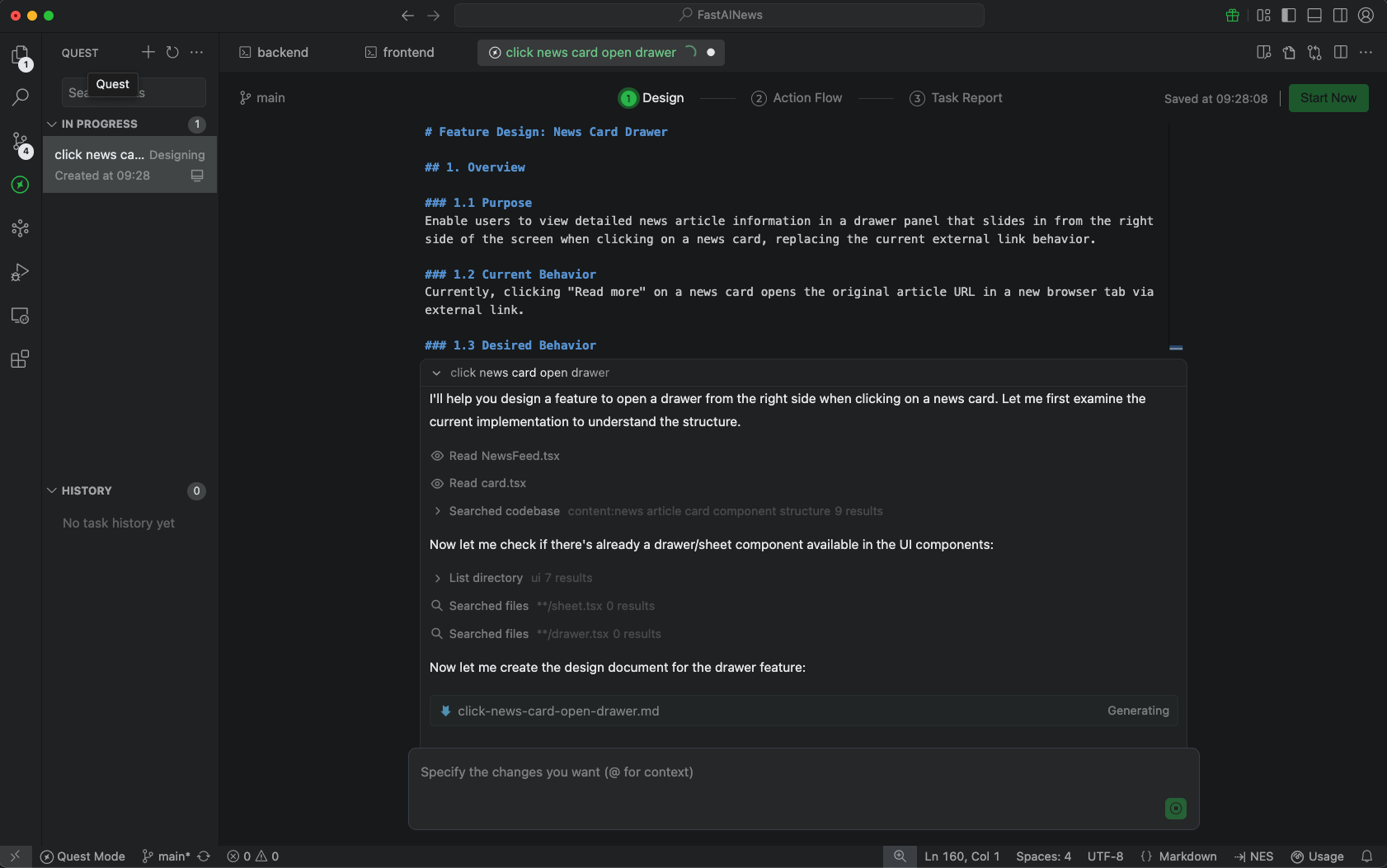Open the Search view in activity bar
Screen dimensions: 1387x868
20,98
